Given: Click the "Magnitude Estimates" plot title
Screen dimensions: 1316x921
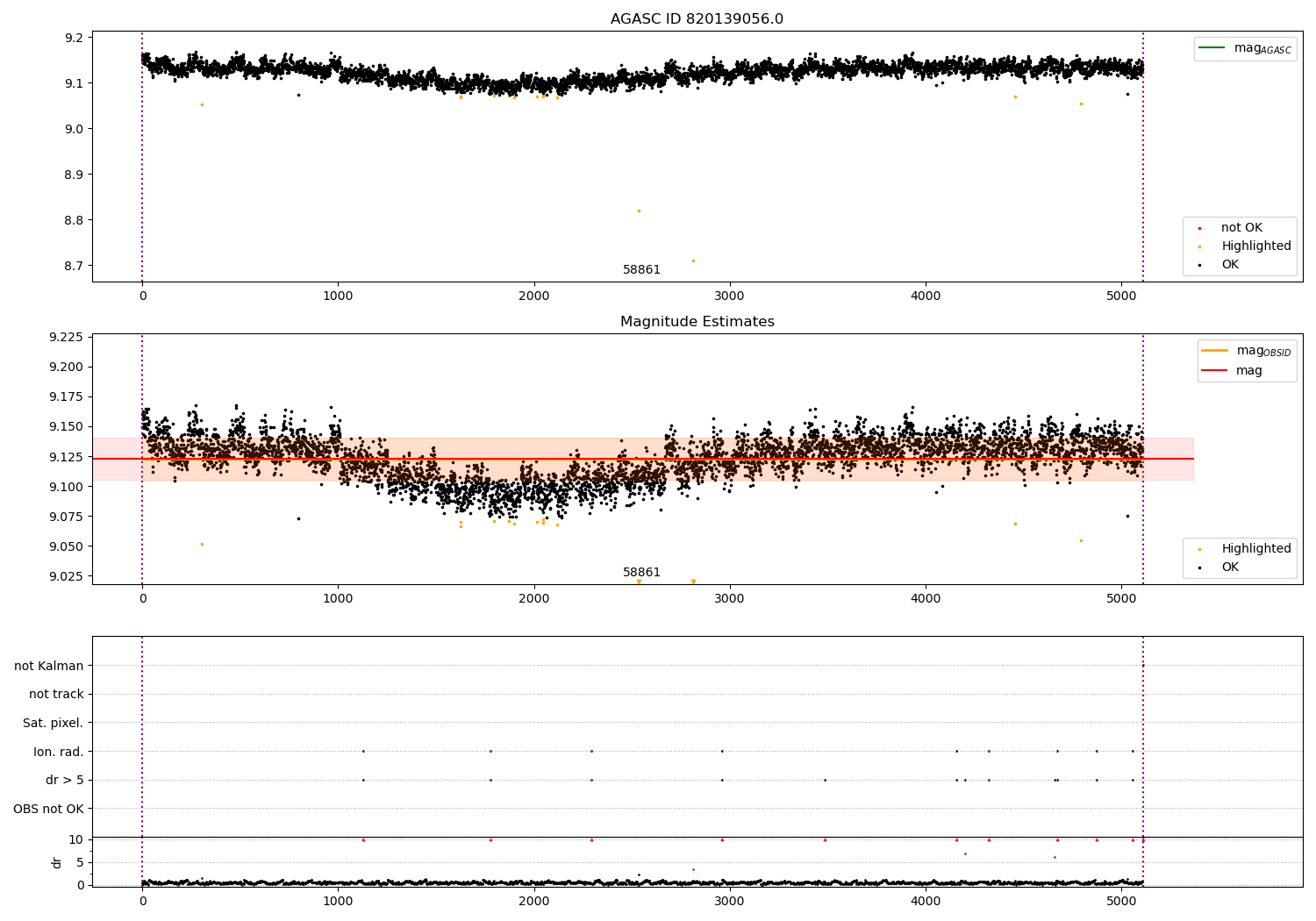Looking at the screenshot, I should pos(697,322).
